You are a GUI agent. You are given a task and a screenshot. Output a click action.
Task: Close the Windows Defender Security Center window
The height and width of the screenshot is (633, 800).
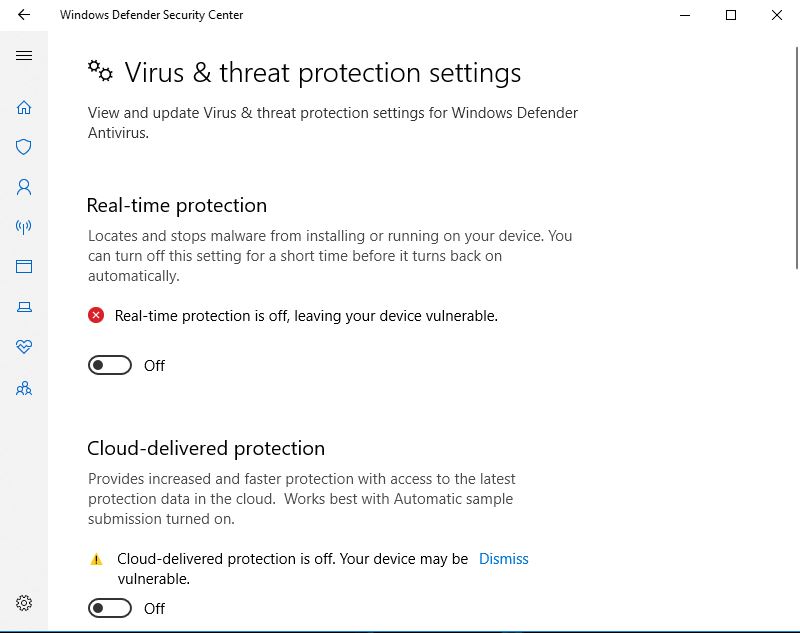point(777,15)
